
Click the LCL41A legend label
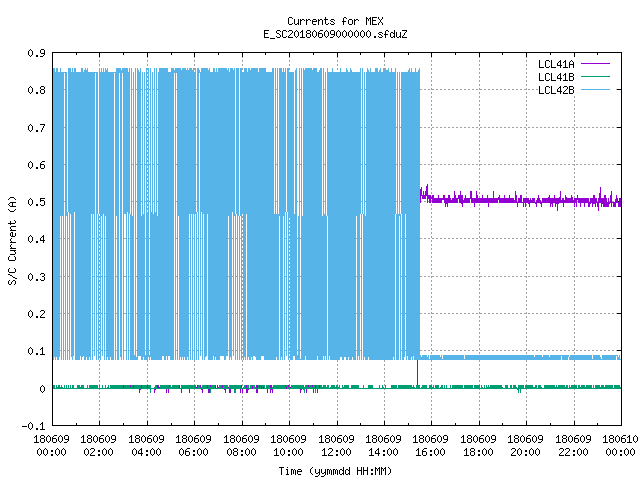tap(556, 64)
